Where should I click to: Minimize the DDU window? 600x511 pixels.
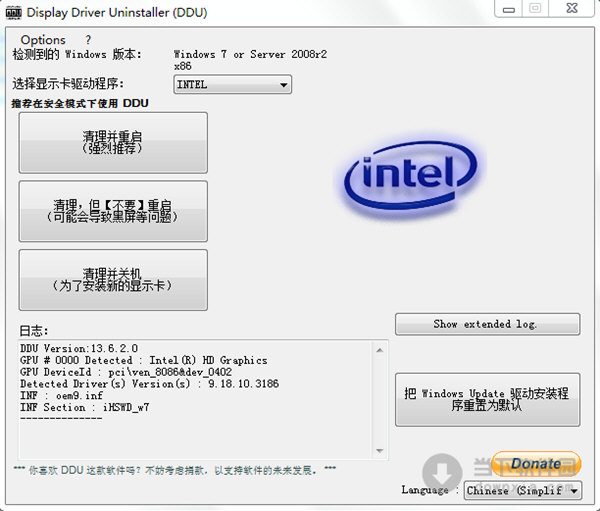point(509,9)
